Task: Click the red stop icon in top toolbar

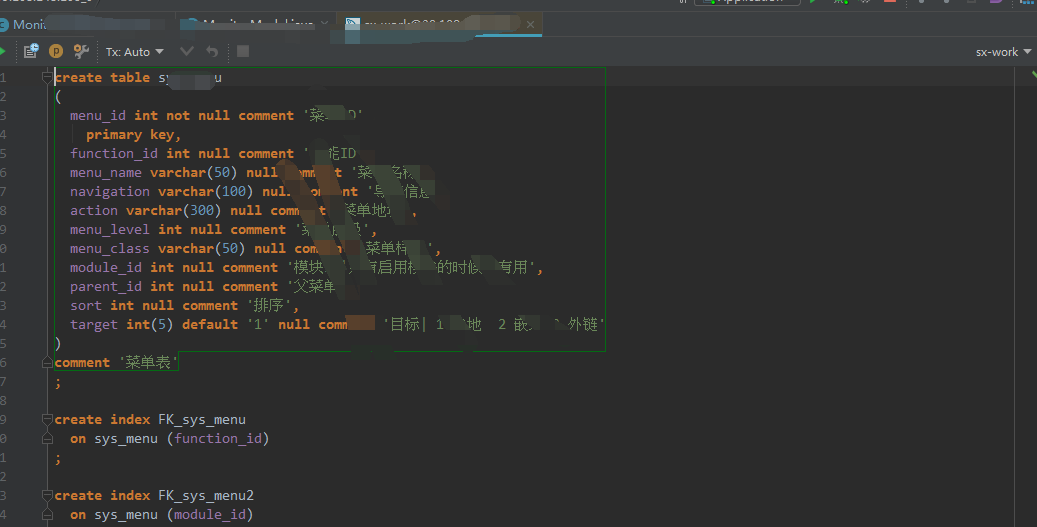Action: [890, 2]
